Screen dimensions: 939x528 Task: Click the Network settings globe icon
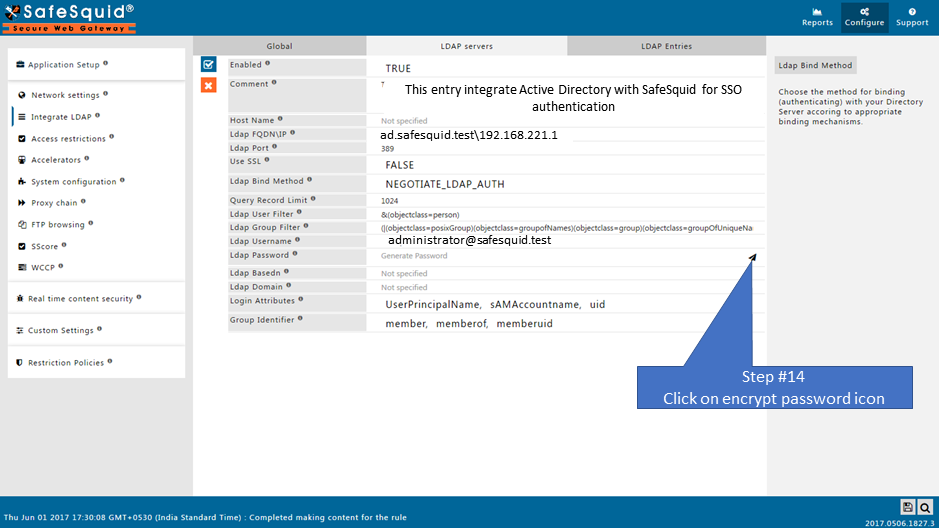(22, 95)
